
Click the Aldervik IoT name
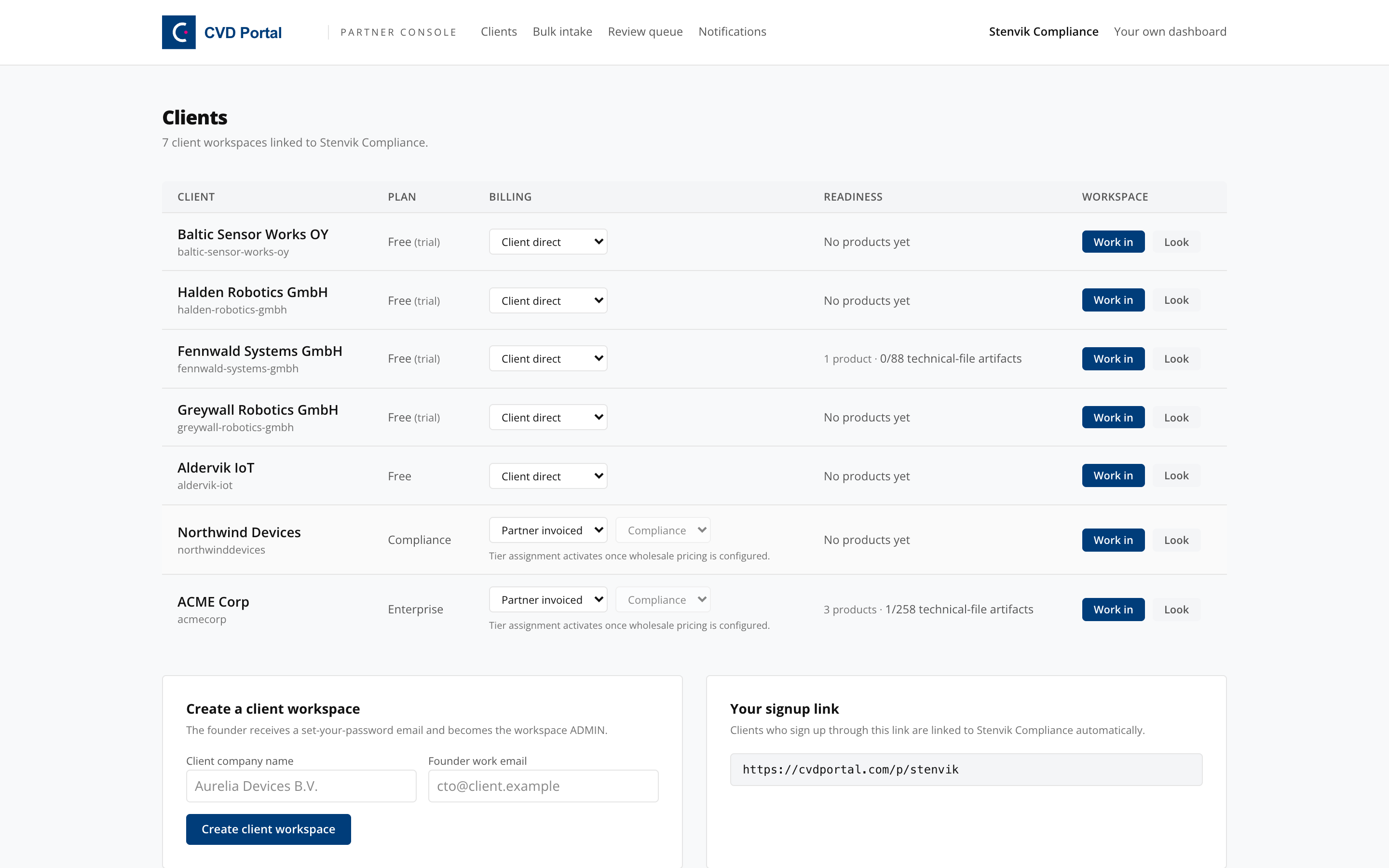pyautogui.click(x=216, y=468)
